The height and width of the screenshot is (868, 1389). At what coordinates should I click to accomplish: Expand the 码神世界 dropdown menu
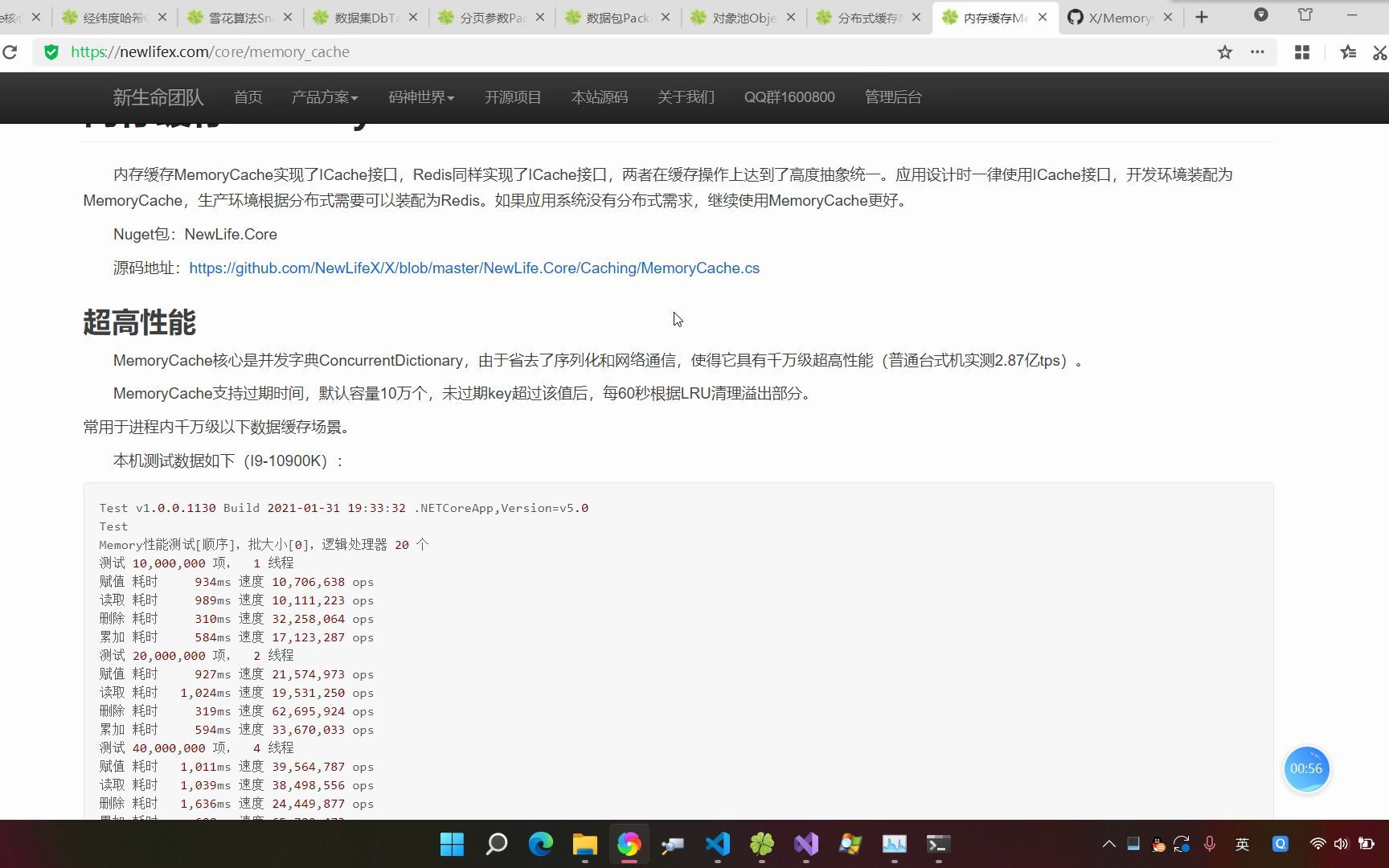click(421, 97)
